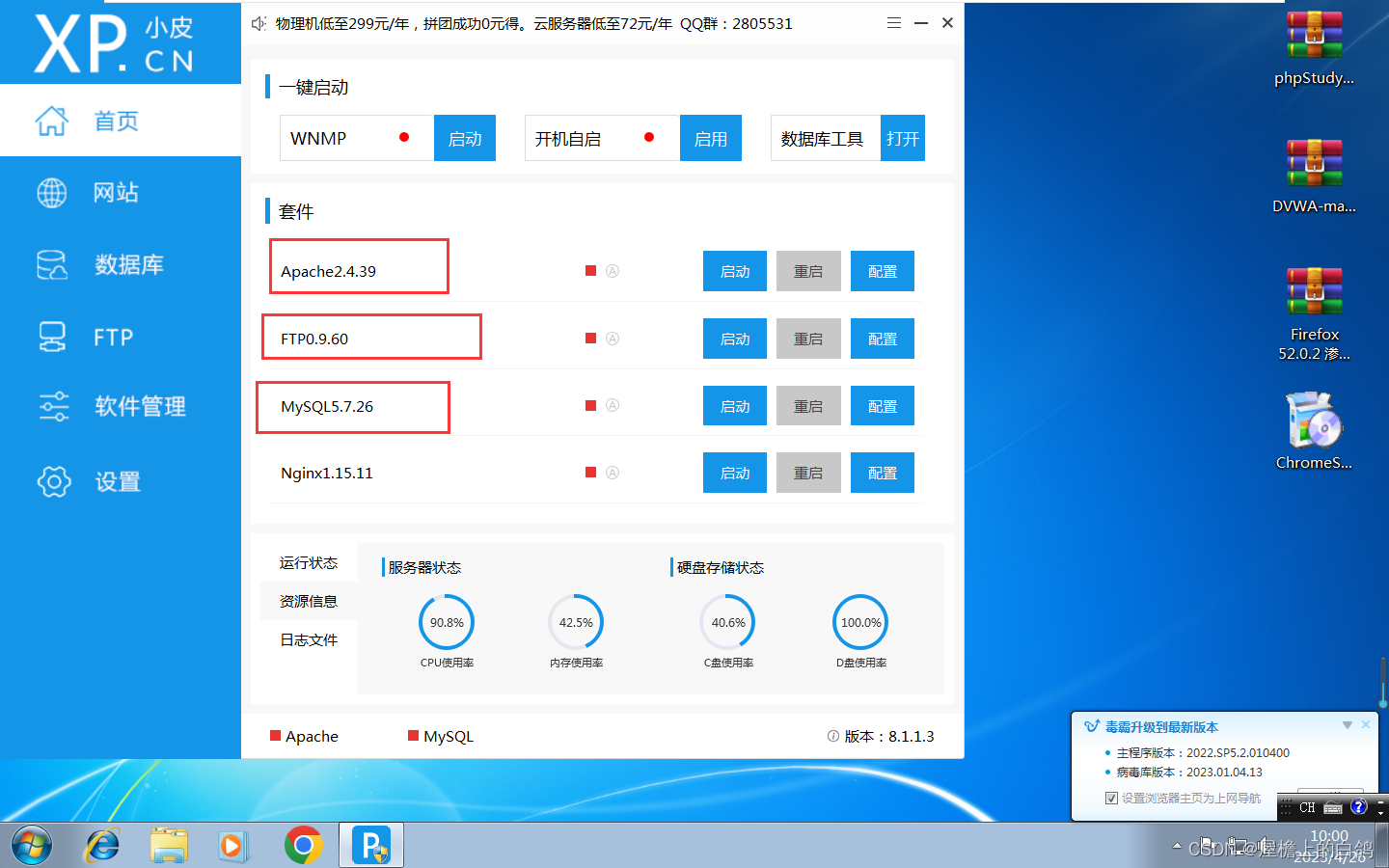Click the version info icon
This screenshot has width=1389, height=868.
point(833,736)
